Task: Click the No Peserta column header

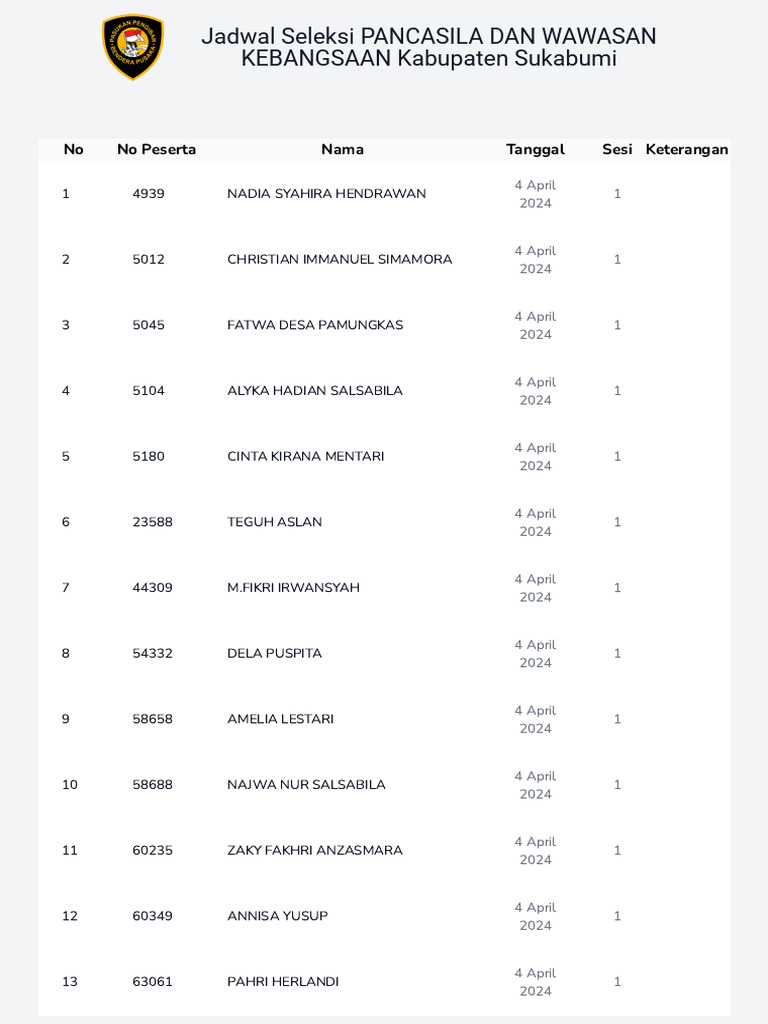Action: 156,149
